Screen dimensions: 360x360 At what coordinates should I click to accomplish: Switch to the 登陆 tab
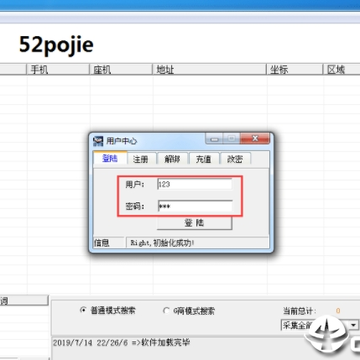click(110, 158)
